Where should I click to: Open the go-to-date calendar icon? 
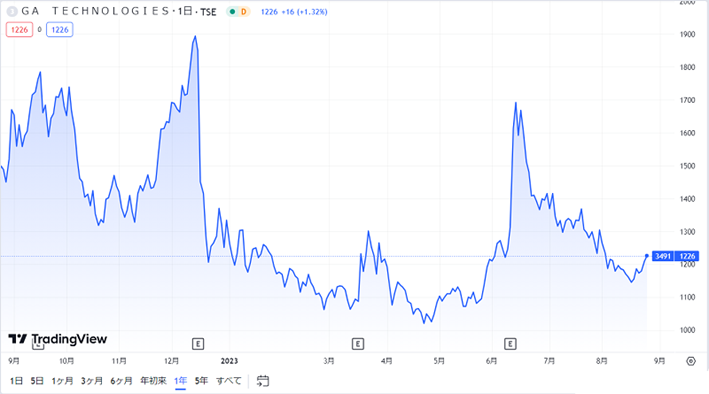pyautogui.click(x=263, y=381)
